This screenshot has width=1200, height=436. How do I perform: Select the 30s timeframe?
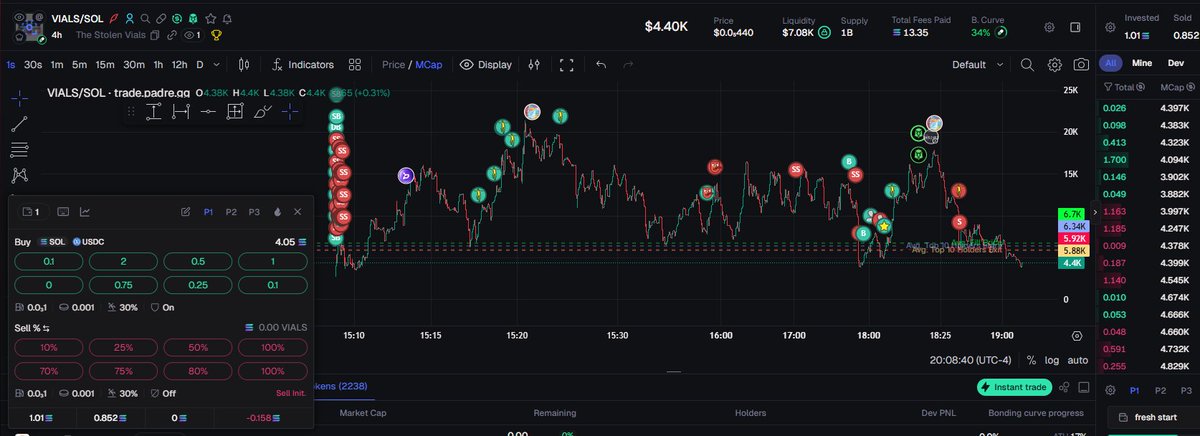(33, 65)
